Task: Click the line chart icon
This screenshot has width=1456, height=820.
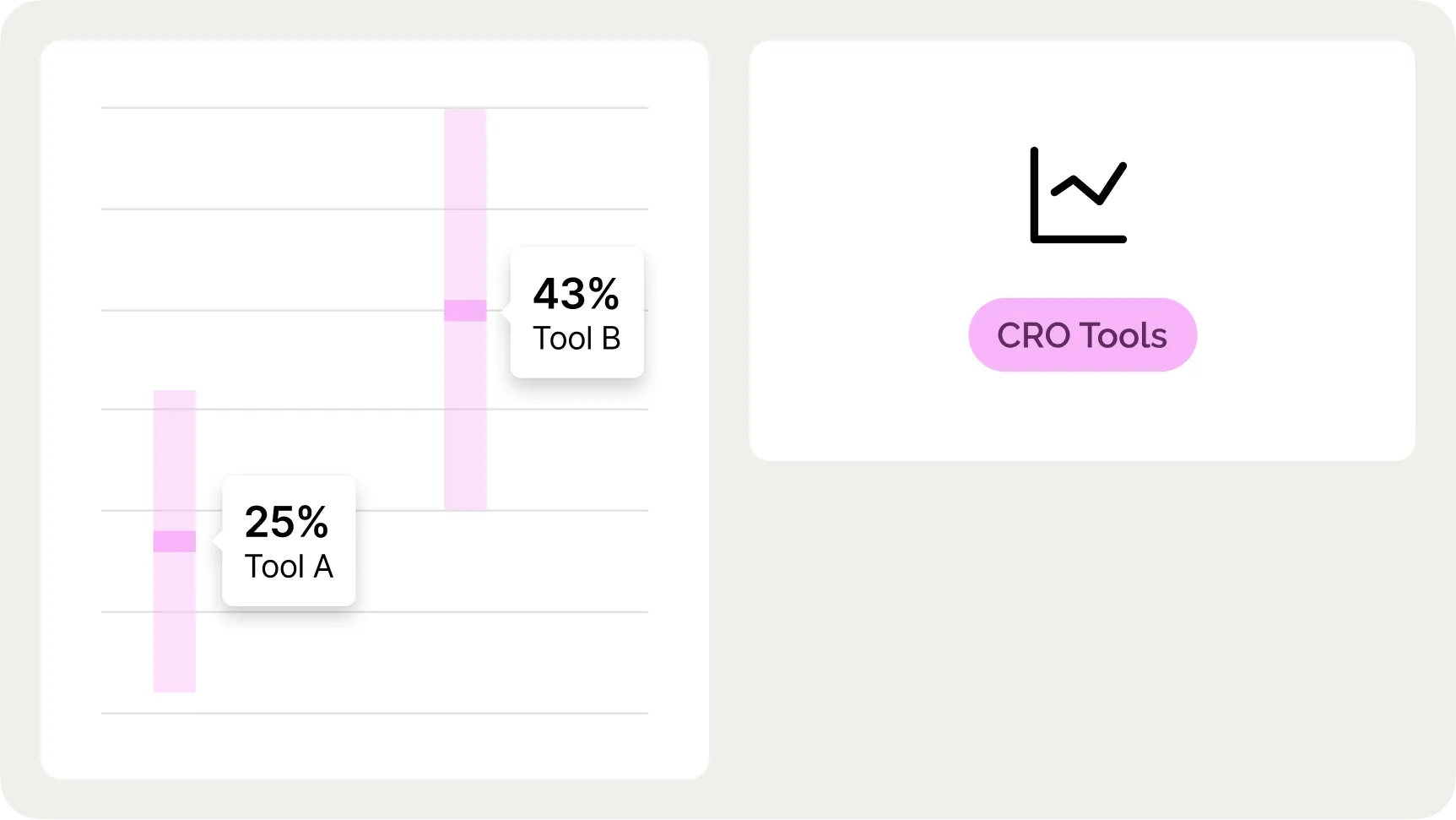Action: (1079, 195)
